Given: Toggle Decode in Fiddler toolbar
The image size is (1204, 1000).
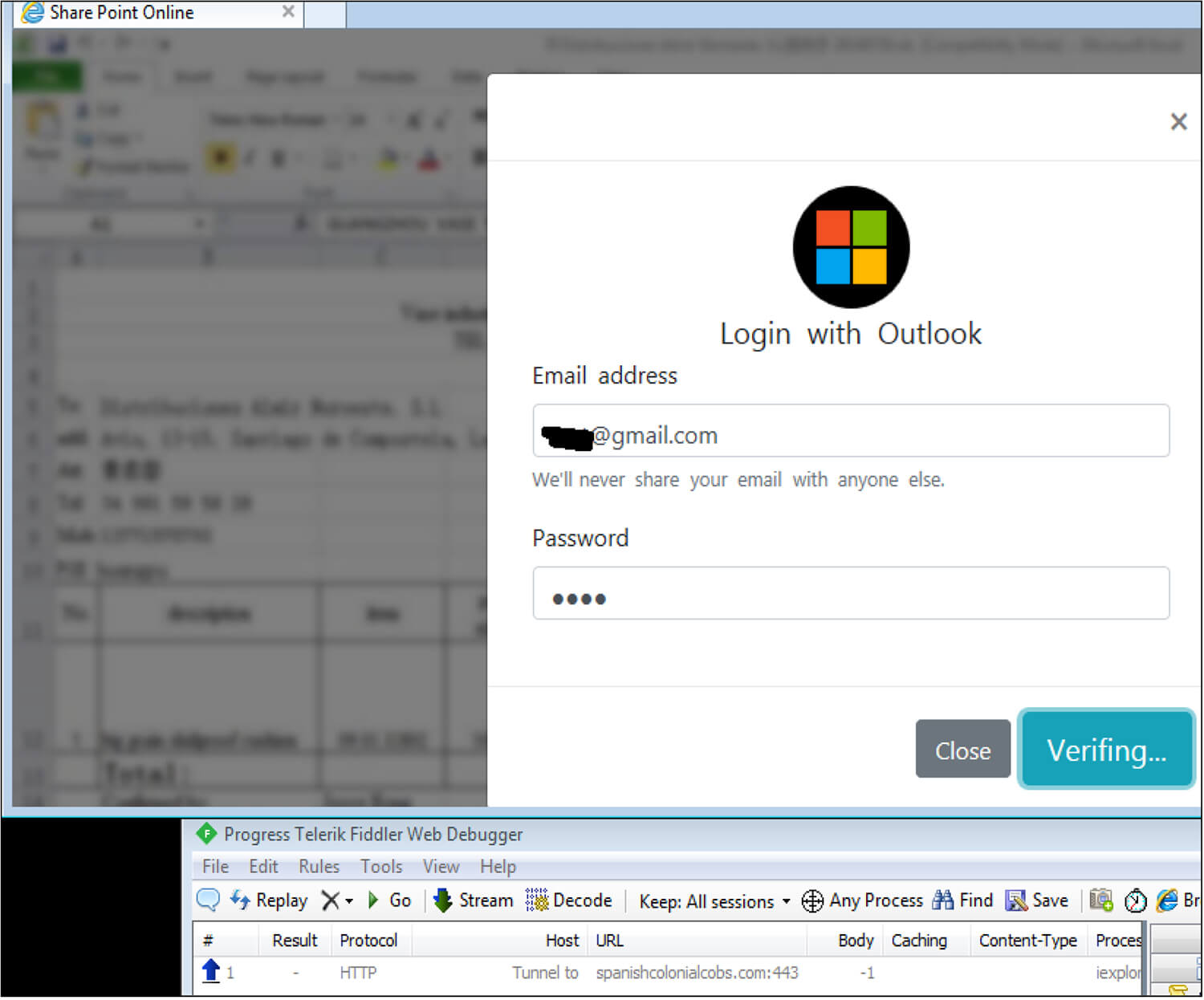Looking at the screenshot, I should click(569, 900).
